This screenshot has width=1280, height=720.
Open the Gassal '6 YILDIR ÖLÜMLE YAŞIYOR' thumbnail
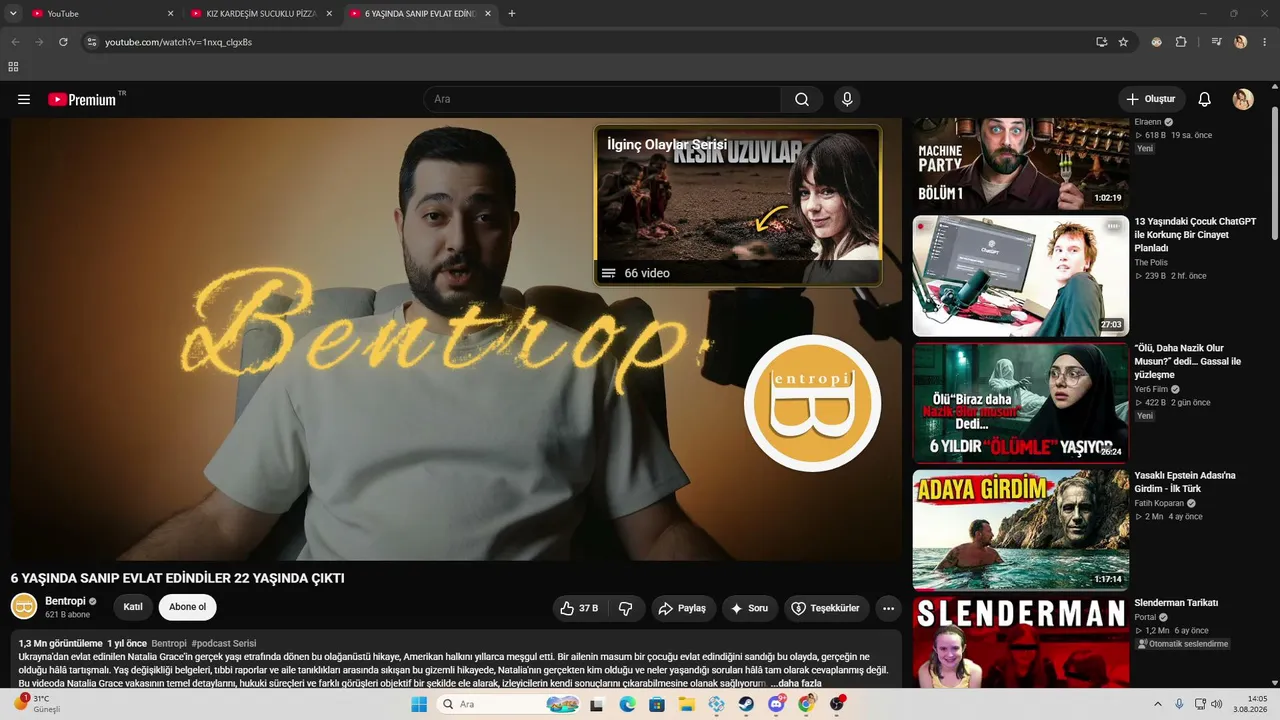click(1021, 403)
